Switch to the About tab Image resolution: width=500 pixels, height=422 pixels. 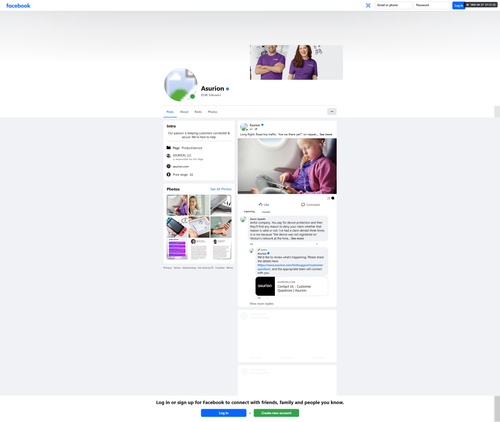coord(184,112)
